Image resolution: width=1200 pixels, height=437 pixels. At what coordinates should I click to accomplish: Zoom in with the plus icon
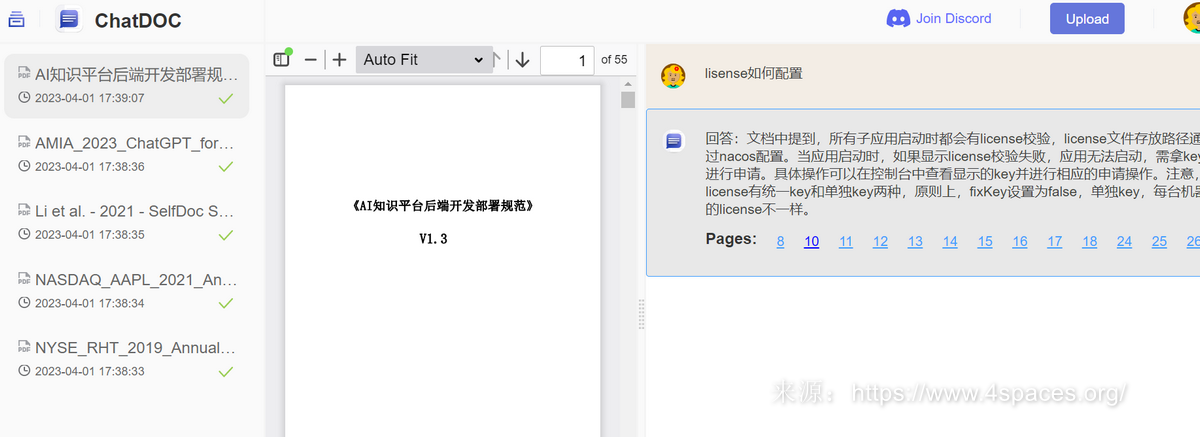point(339,60)
